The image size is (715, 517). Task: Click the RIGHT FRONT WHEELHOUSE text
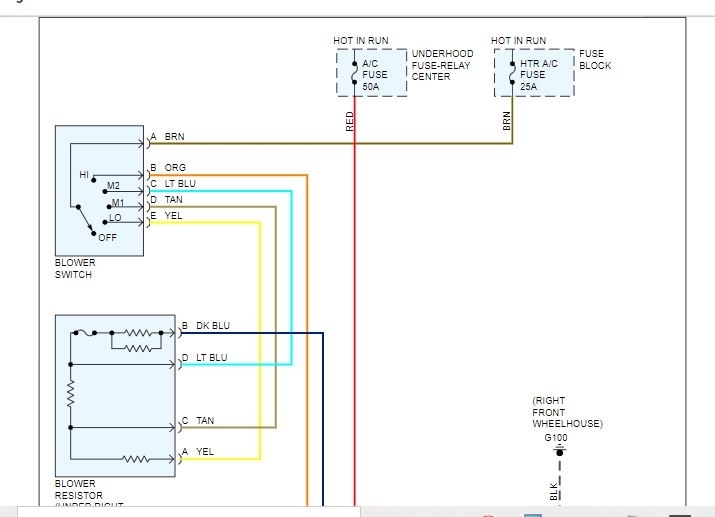[567, 412]
